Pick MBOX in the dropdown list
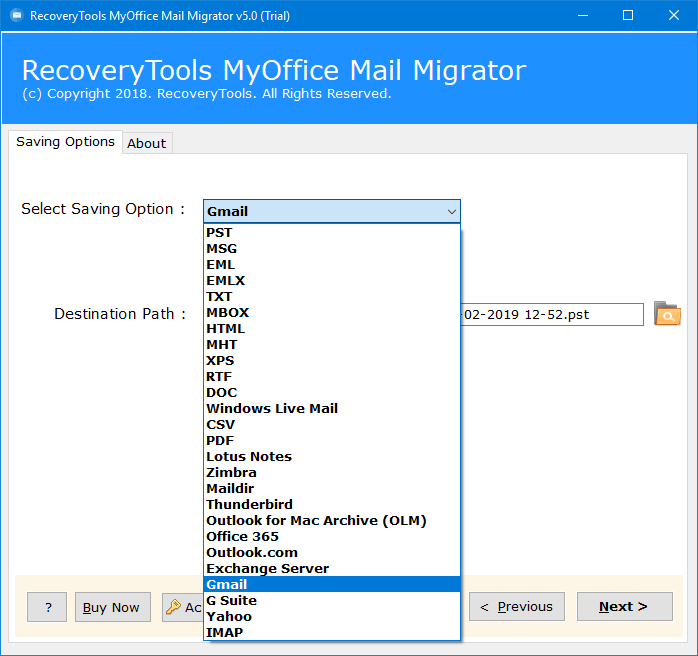 click(332, 313)
